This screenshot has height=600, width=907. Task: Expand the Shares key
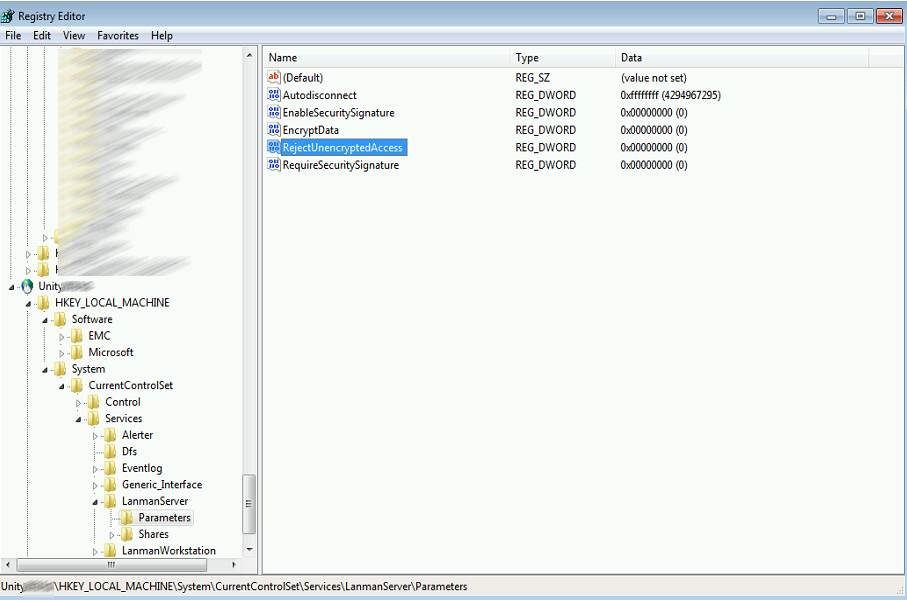pyautogui.click(x=112, y=535)
